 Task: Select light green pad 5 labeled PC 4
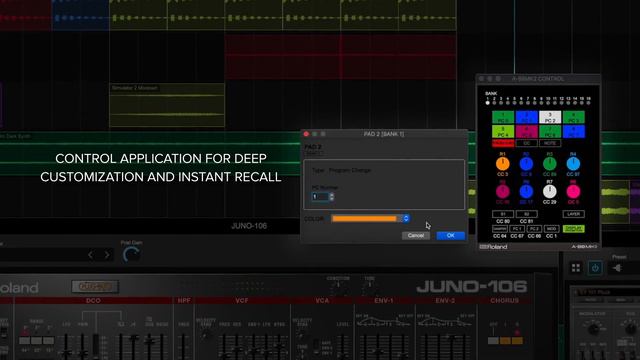tap(503, 131)
